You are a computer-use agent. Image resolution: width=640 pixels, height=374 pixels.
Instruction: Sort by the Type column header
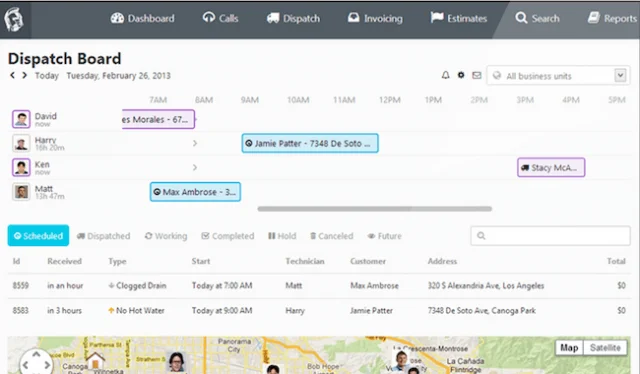pyautogui.click(x=117, y=261)
